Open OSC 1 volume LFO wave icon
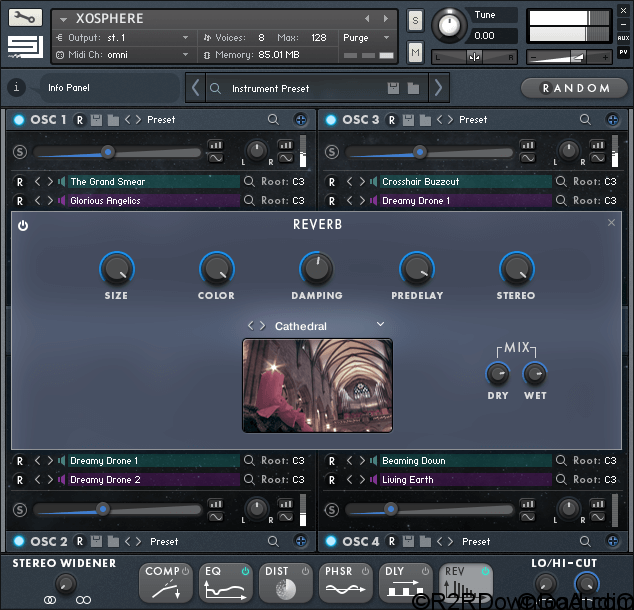Viewport: 634px width, 610px height. coord(216,158)
